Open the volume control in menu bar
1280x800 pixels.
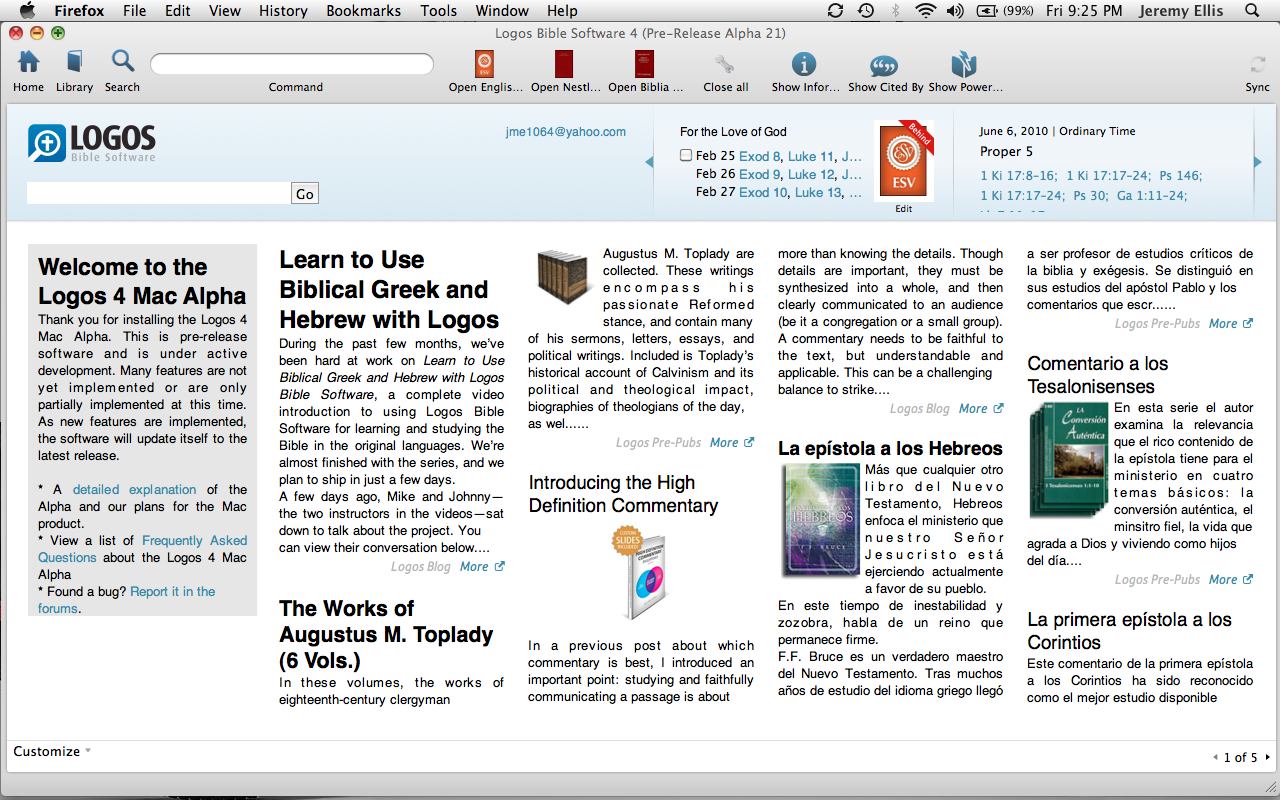pos(955,11)
